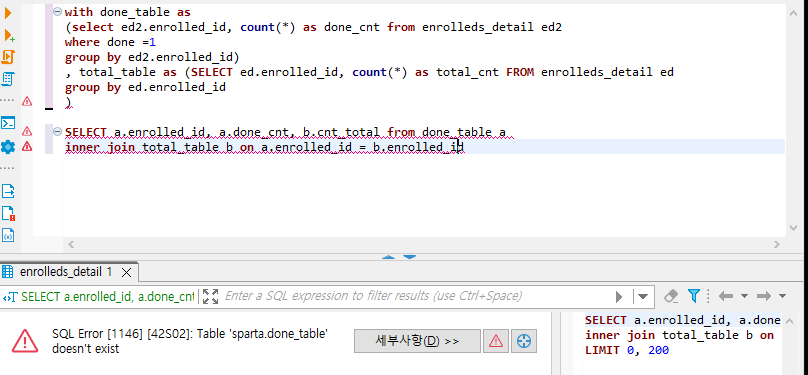Open the variables (x) icon in sidebar
The width and height of the screenshot is (808, 375).
[8, 235]
